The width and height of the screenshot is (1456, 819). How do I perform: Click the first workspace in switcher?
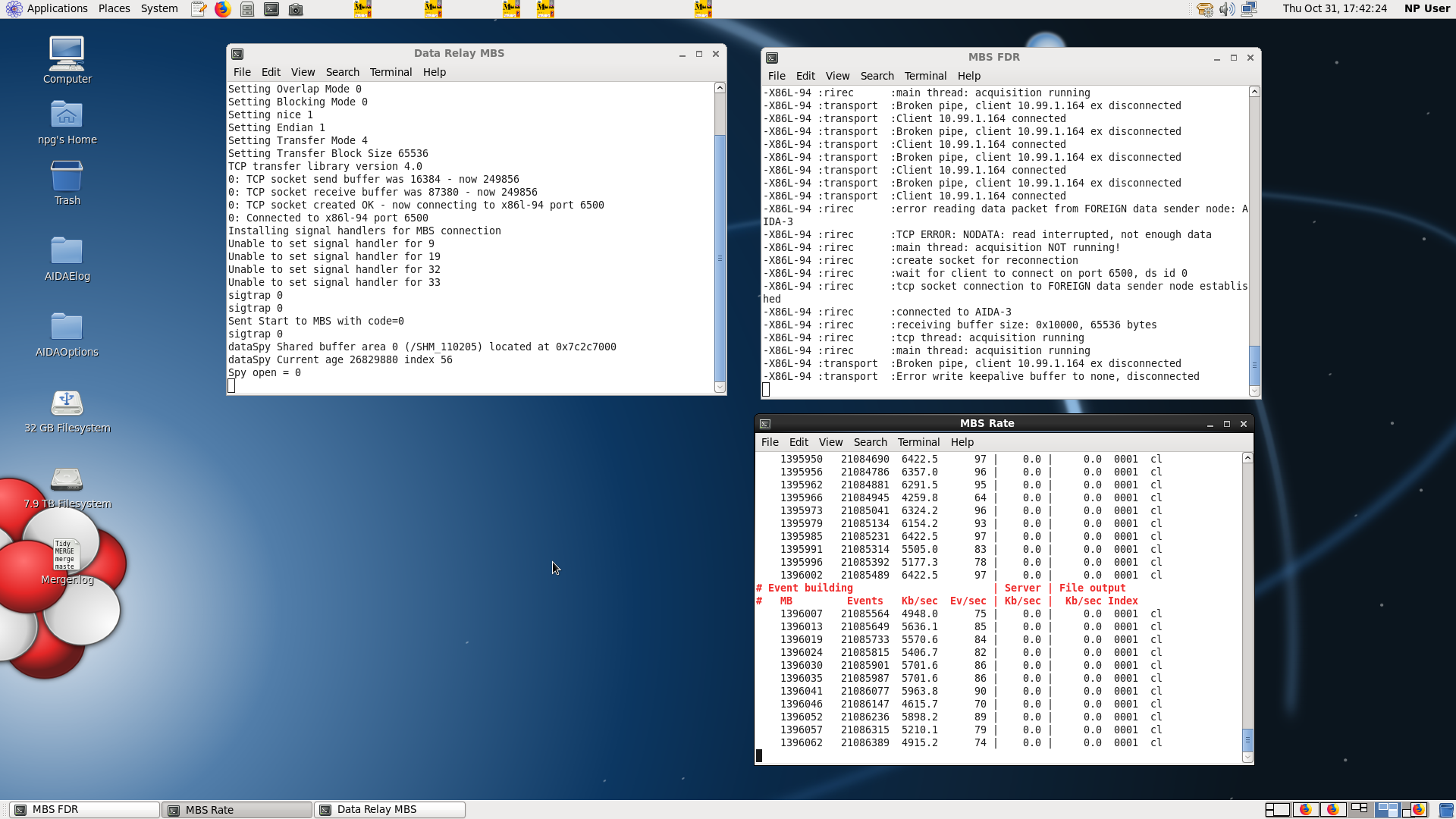[x=1277, y=809]
